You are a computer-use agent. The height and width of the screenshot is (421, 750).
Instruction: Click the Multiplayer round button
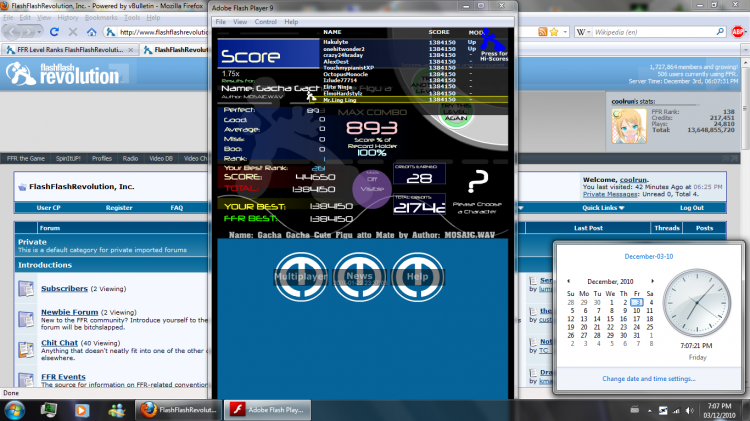tap(301, 277)
